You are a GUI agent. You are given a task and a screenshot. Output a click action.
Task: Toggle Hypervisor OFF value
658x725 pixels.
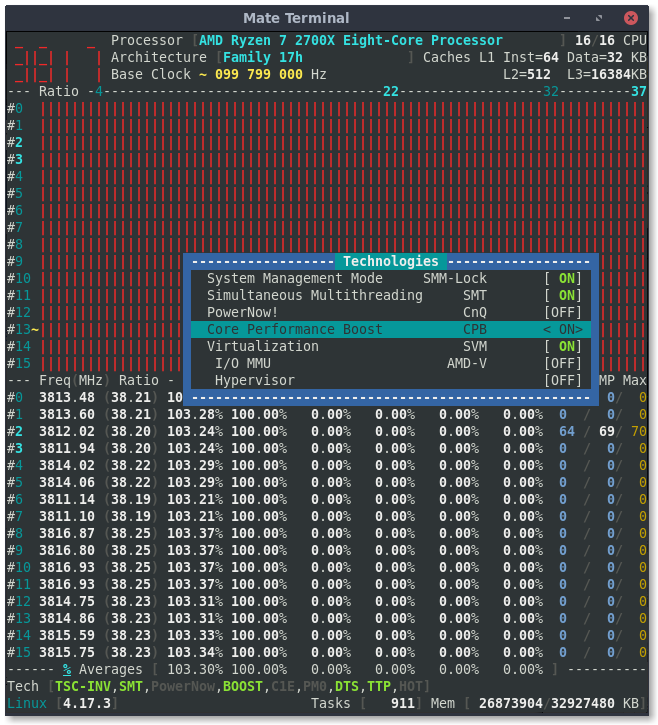pos(563,381)
